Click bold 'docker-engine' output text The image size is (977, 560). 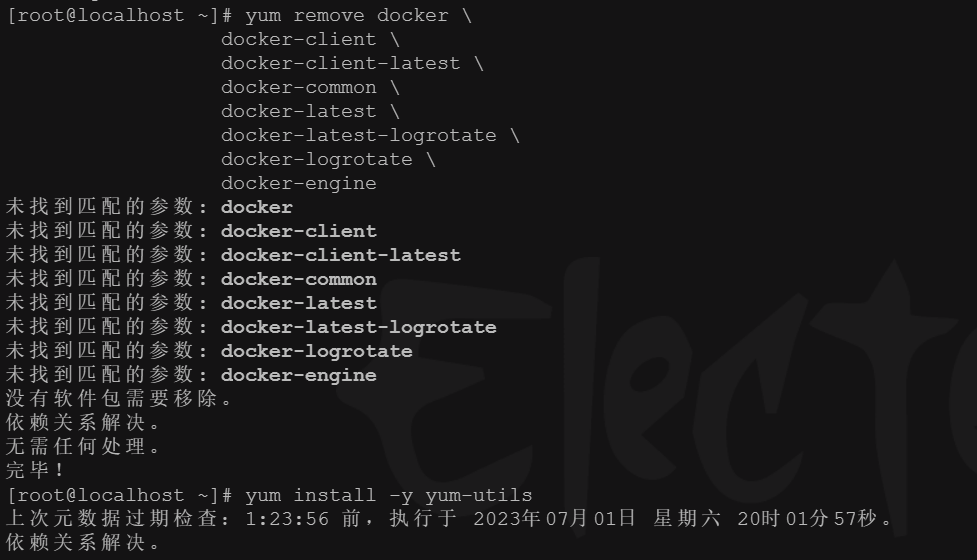click(298, 375)
